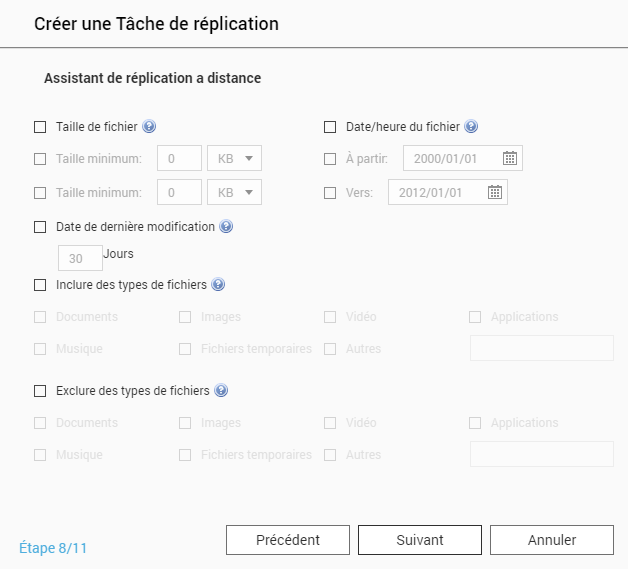Click the Suivant button
Image resolution: width=628 pixels, height=569 pixels.
pos(420,540)
